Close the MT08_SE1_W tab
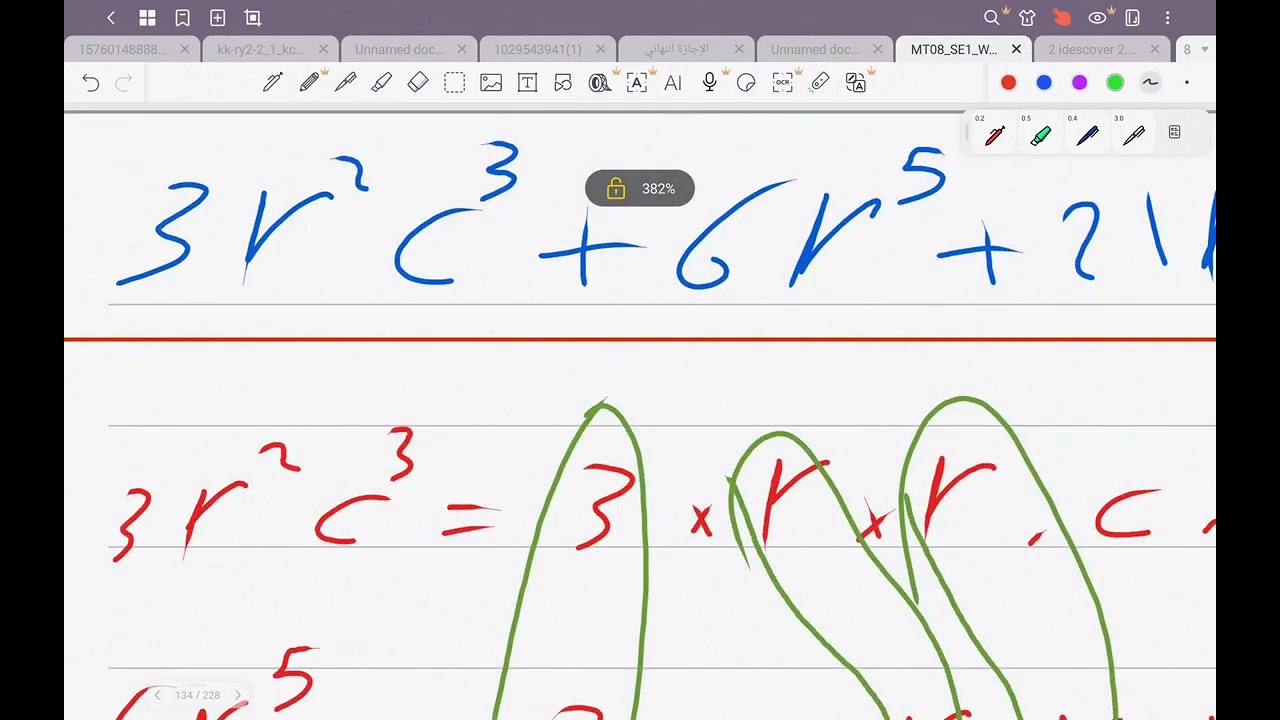 coord(1016,49)
